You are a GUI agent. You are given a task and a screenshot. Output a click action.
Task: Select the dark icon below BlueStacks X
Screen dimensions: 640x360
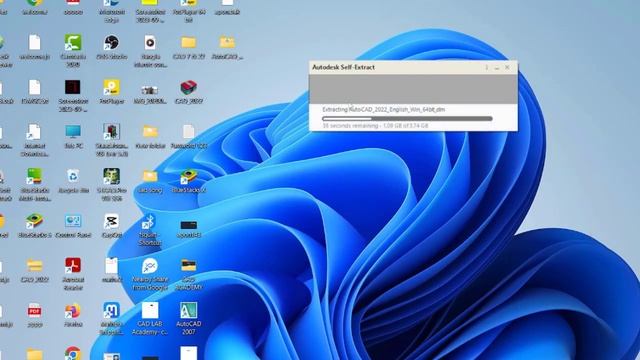188,225
